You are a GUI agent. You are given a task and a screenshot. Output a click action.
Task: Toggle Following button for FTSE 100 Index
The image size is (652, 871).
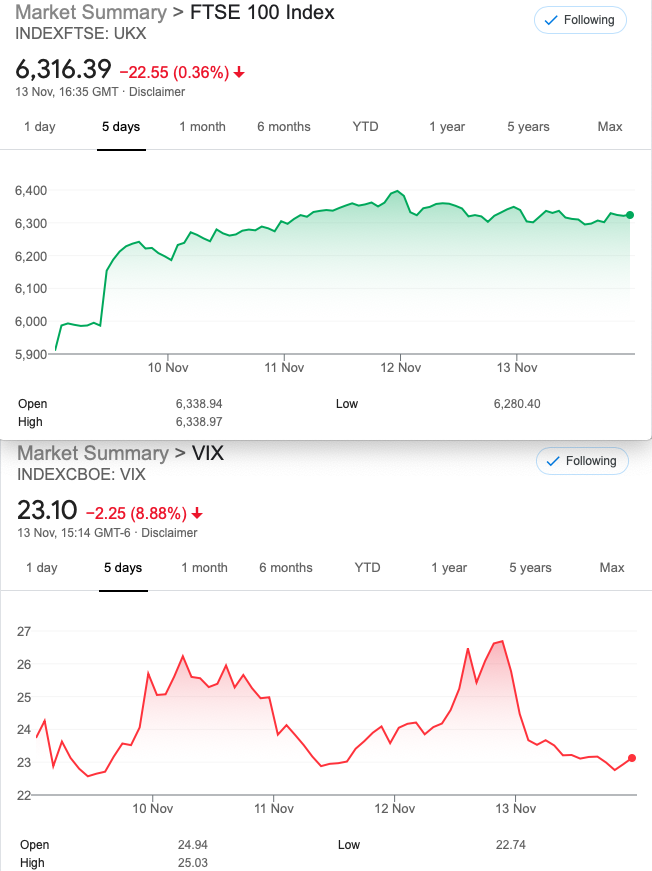tap(580, 20)
